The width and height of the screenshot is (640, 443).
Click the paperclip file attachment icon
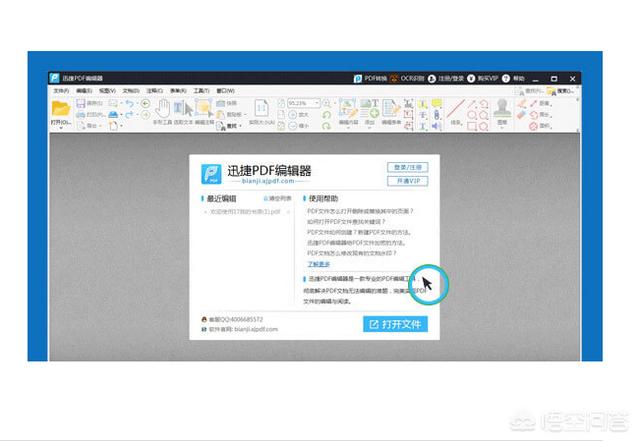(x=437, y=115)
